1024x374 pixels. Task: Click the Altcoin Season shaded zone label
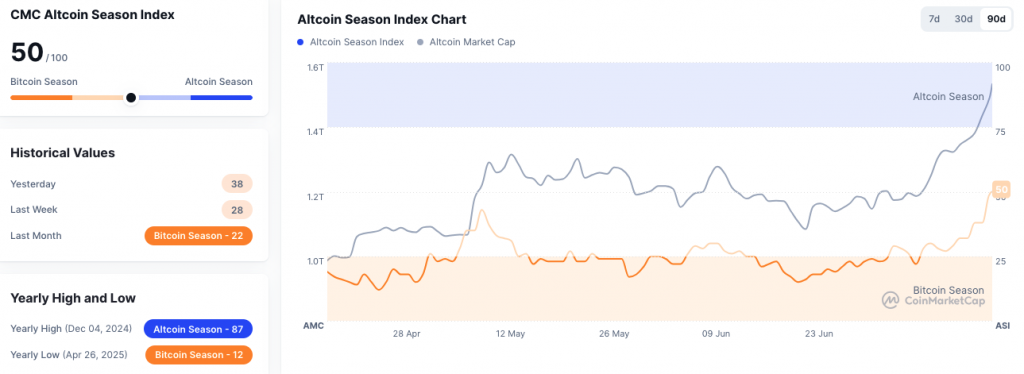pyautogui.click(x=948, y=97)
